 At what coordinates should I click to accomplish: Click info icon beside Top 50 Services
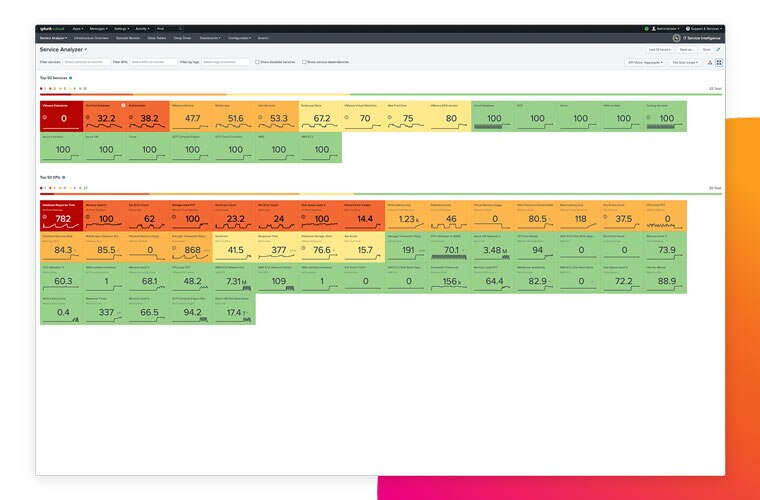click(71, 77)
